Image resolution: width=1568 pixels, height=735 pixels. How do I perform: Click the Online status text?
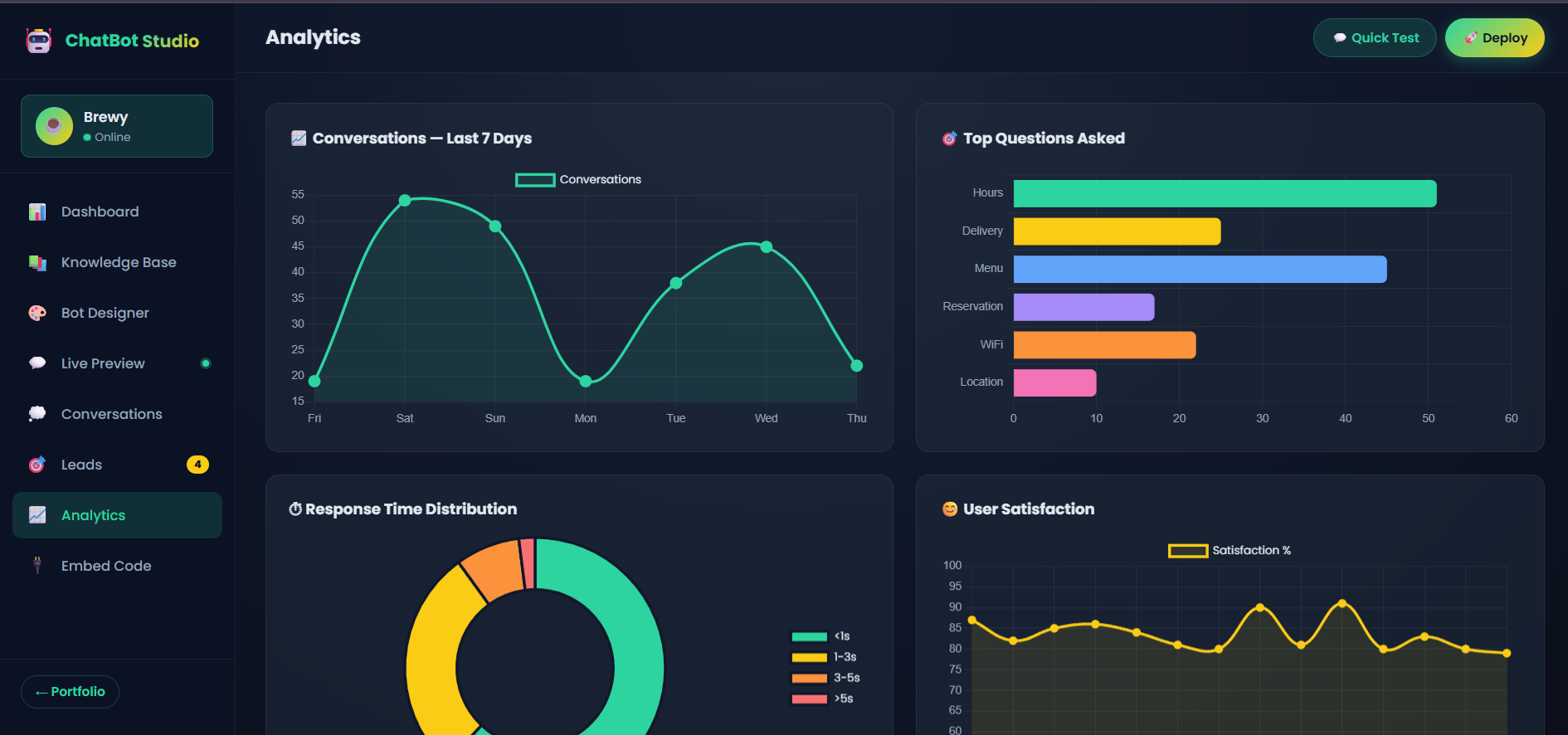[113, 138]
